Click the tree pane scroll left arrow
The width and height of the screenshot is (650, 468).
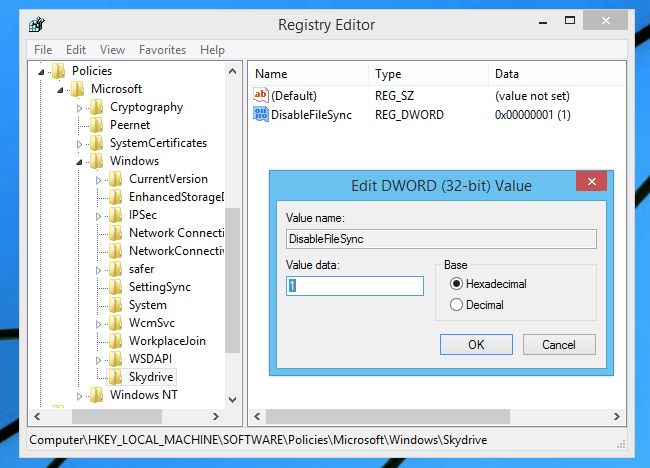coord(37,417)
